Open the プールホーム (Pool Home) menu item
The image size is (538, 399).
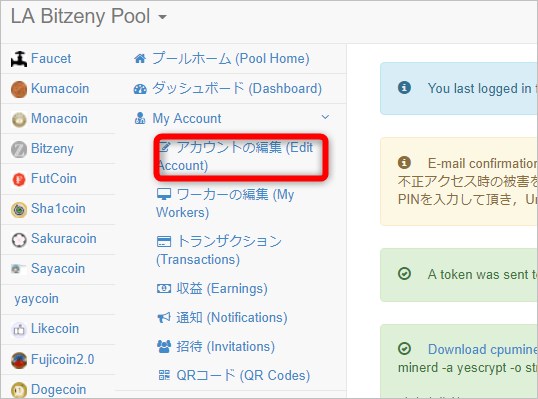coord(231,59)
